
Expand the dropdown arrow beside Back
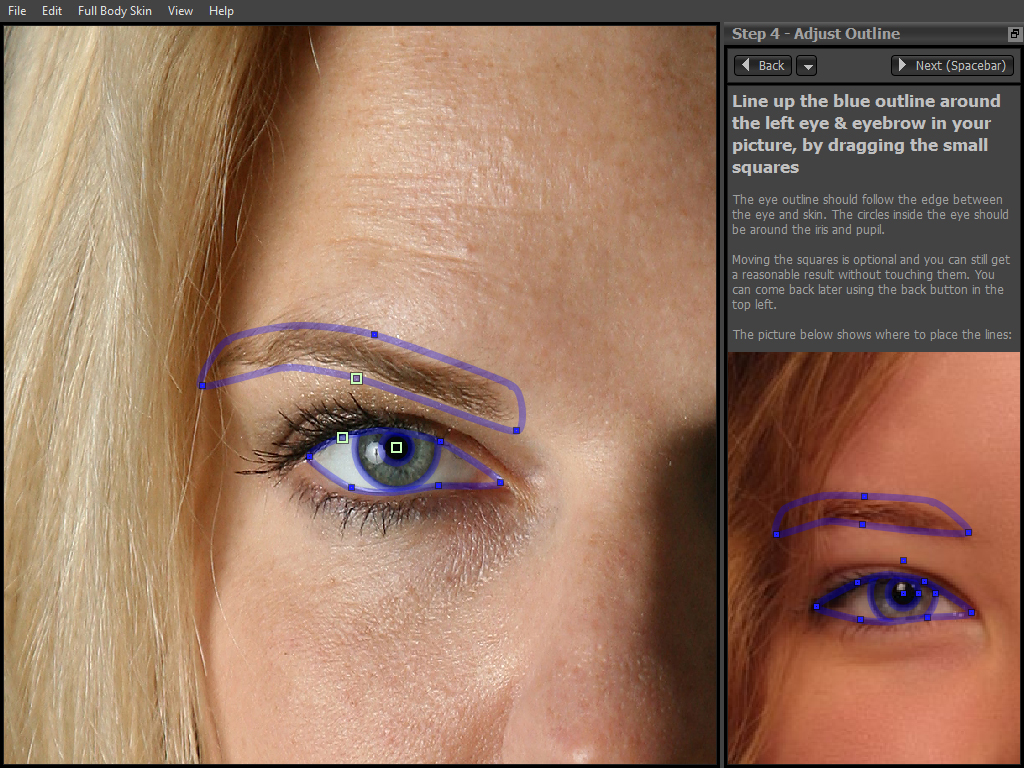pos(806,66)
